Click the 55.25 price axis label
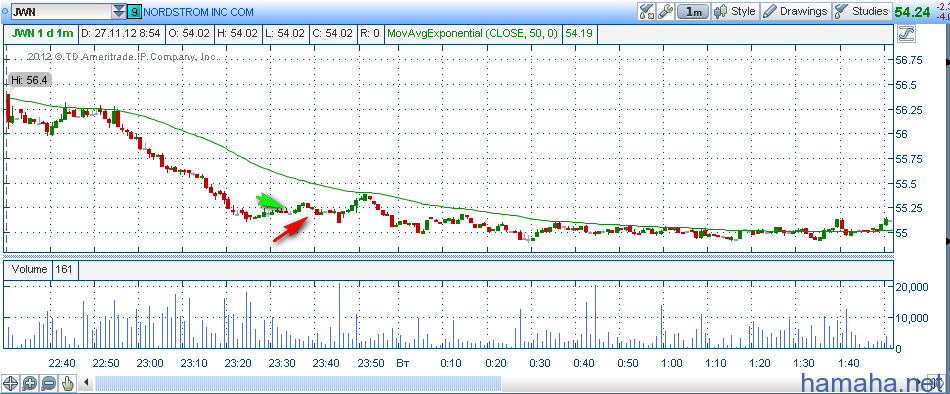The image size is (950, 394). pos(909,208)
